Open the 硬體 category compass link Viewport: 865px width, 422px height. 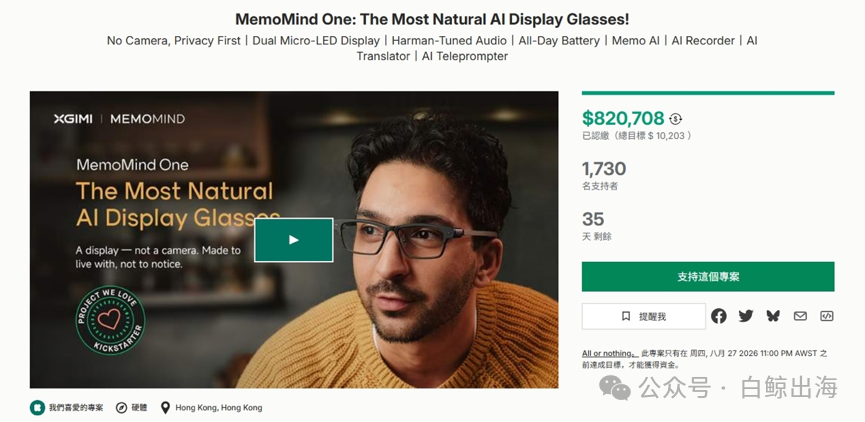pyautogui.click(x=121, y=408)
